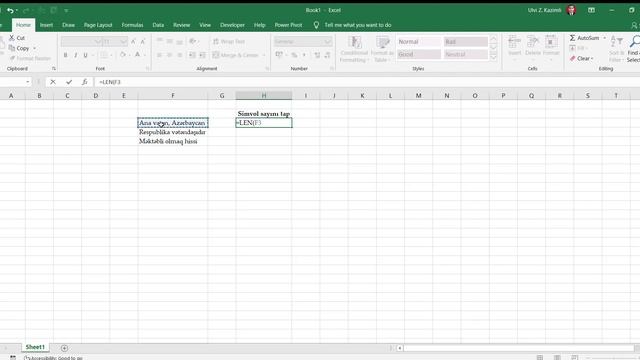This screenshot has height=360, width=640.
Task: Open the font name dropdown
Action: pos(98,42)
